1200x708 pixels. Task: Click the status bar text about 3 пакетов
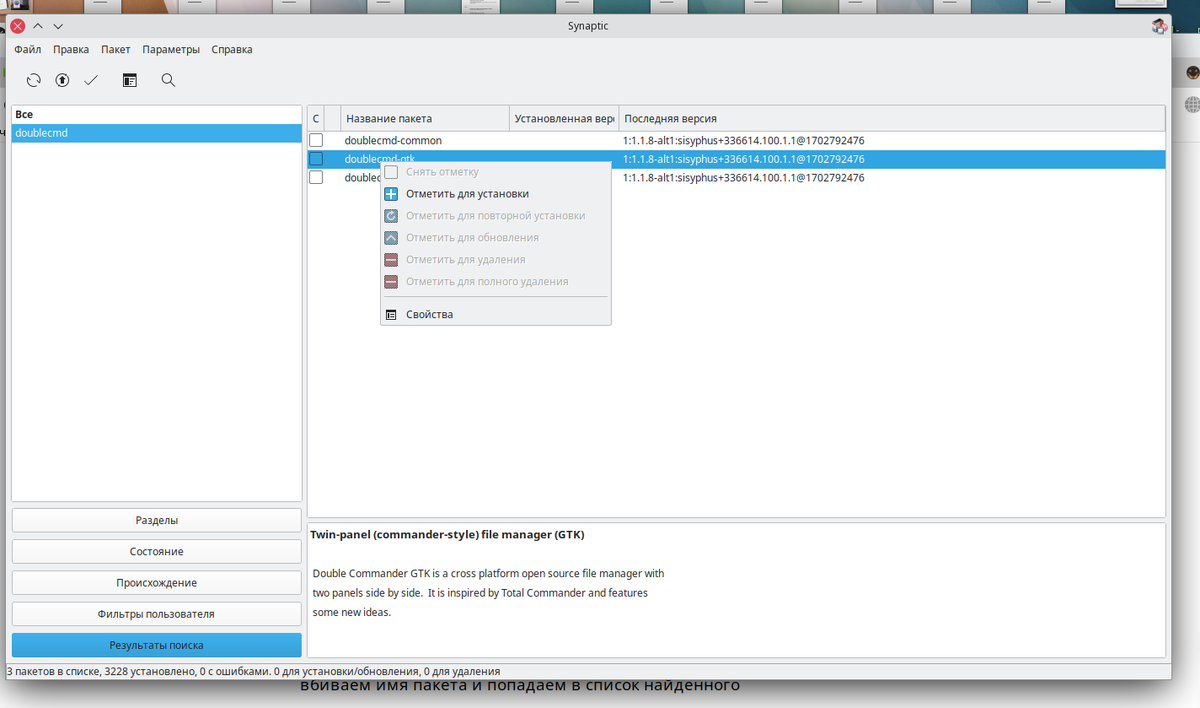(253, 671)
